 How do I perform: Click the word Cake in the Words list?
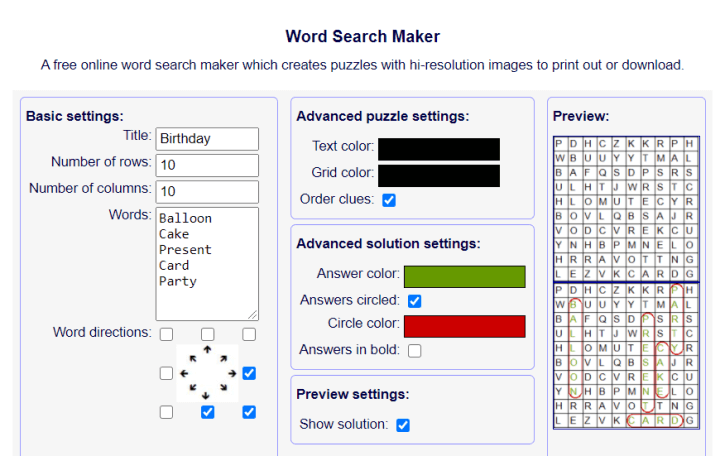pyautogui.click(x=174, y=234)
